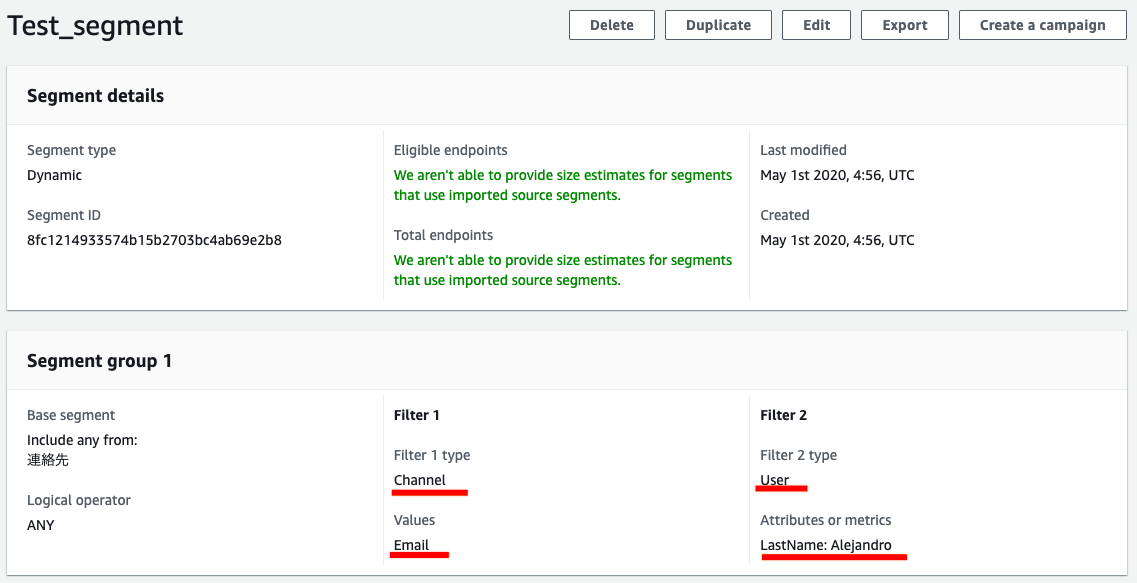1137x583 pixels.
Task: Click the Last modified date value
Action: click(837, 175)
